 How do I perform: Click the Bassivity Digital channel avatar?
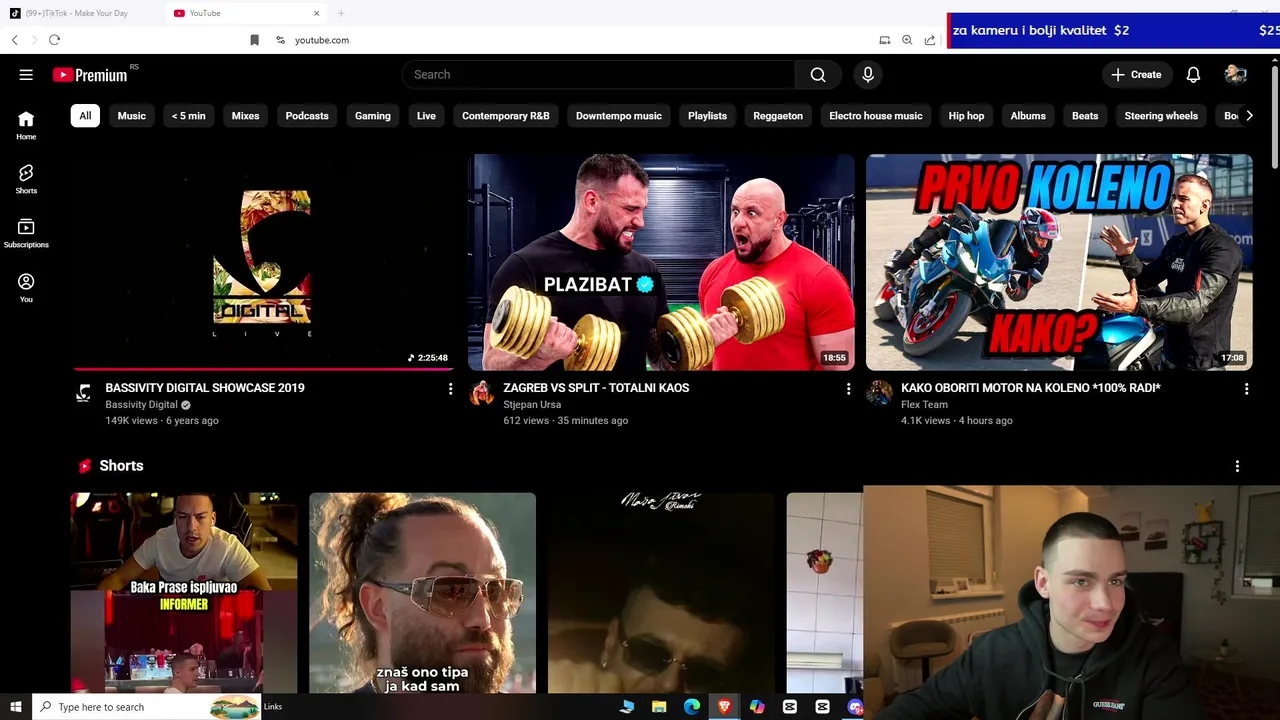point(84,393)
